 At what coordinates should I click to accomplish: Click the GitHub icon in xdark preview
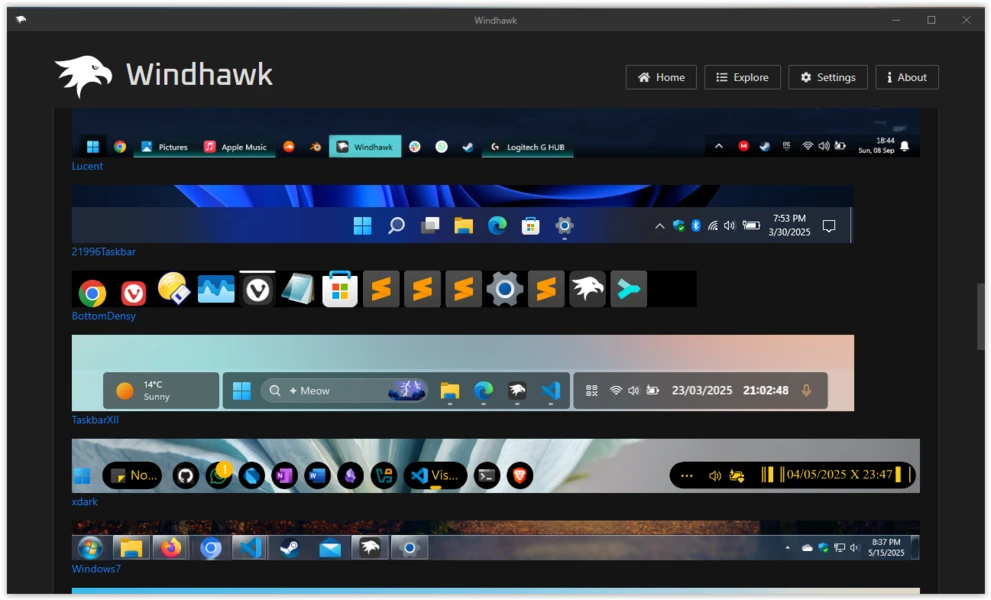tap(185, 475)
